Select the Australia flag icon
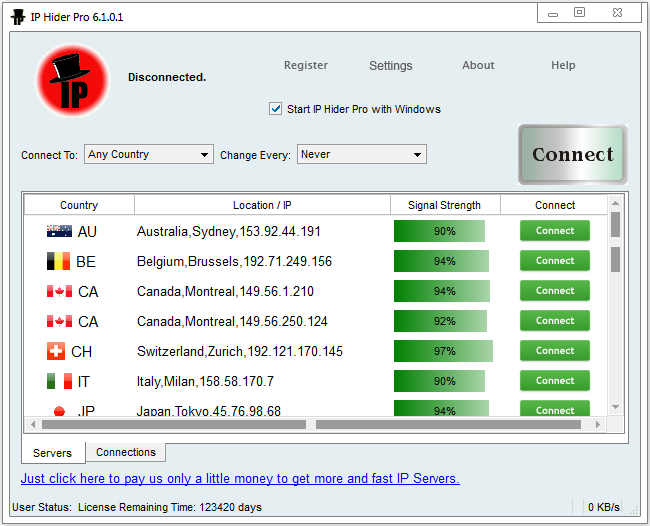 click(59, 231)
